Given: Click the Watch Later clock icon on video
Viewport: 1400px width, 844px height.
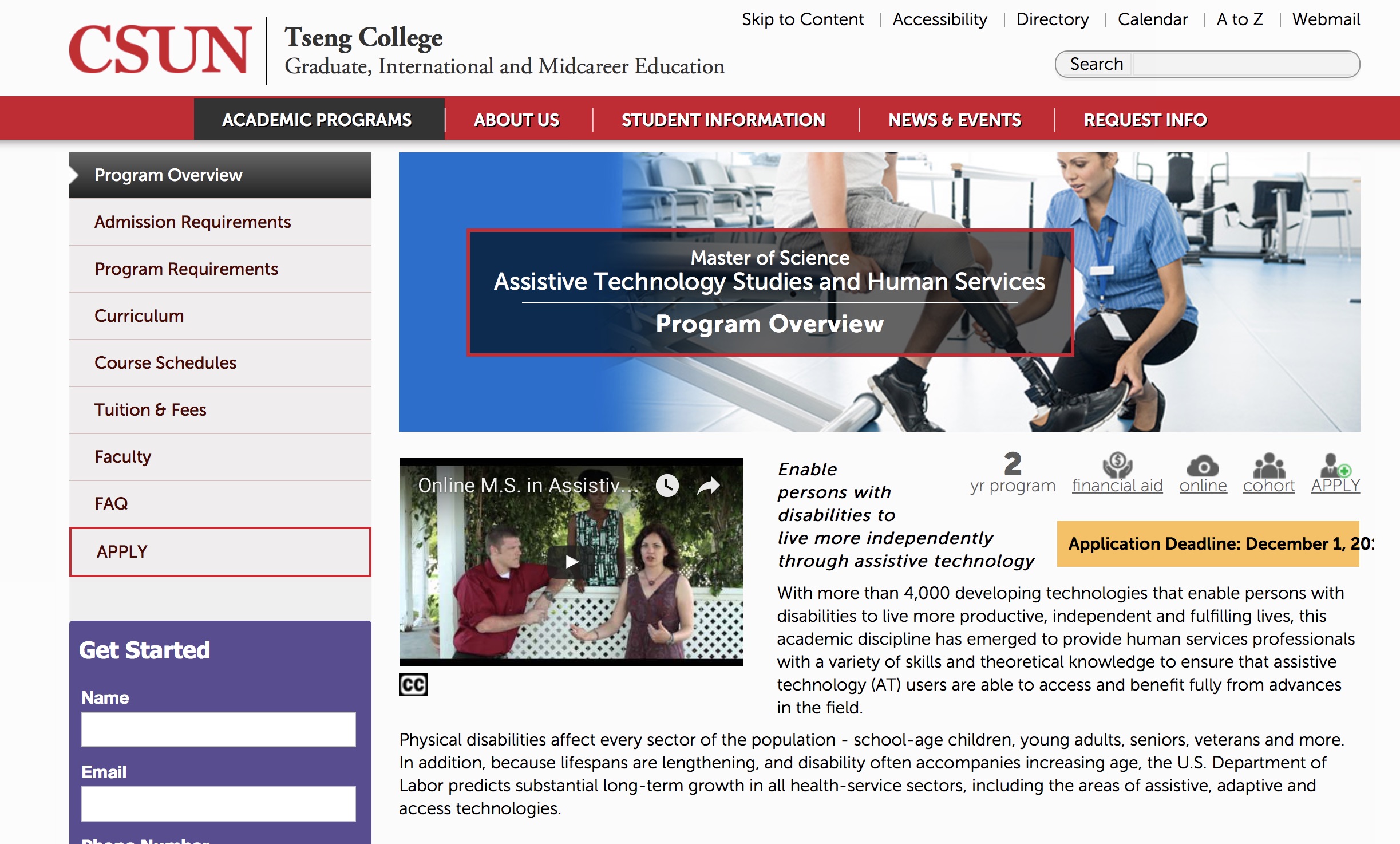Looking at the screenshot, I should click(667, 486).
